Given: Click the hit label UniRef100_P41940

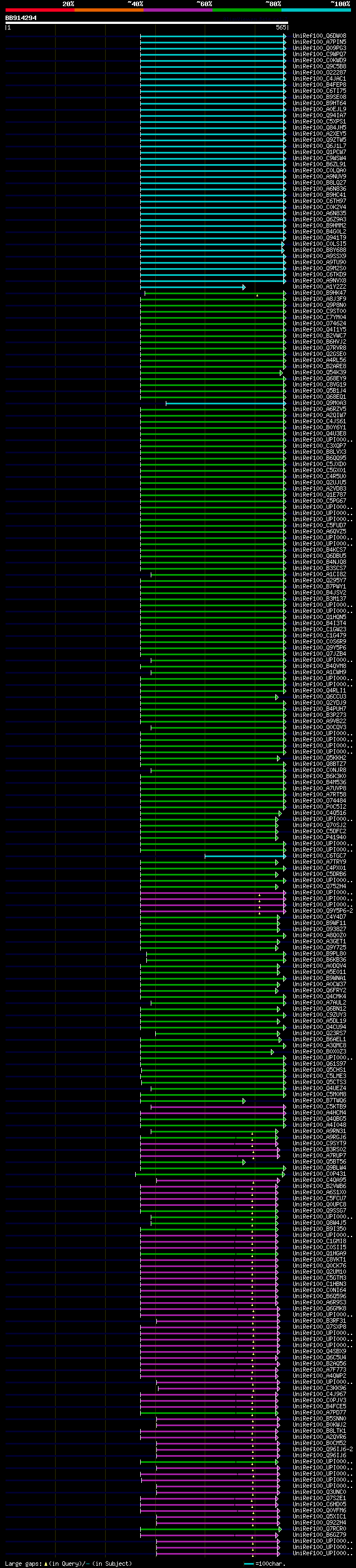Looking at the screenshot, I should [x=319, y=838].
